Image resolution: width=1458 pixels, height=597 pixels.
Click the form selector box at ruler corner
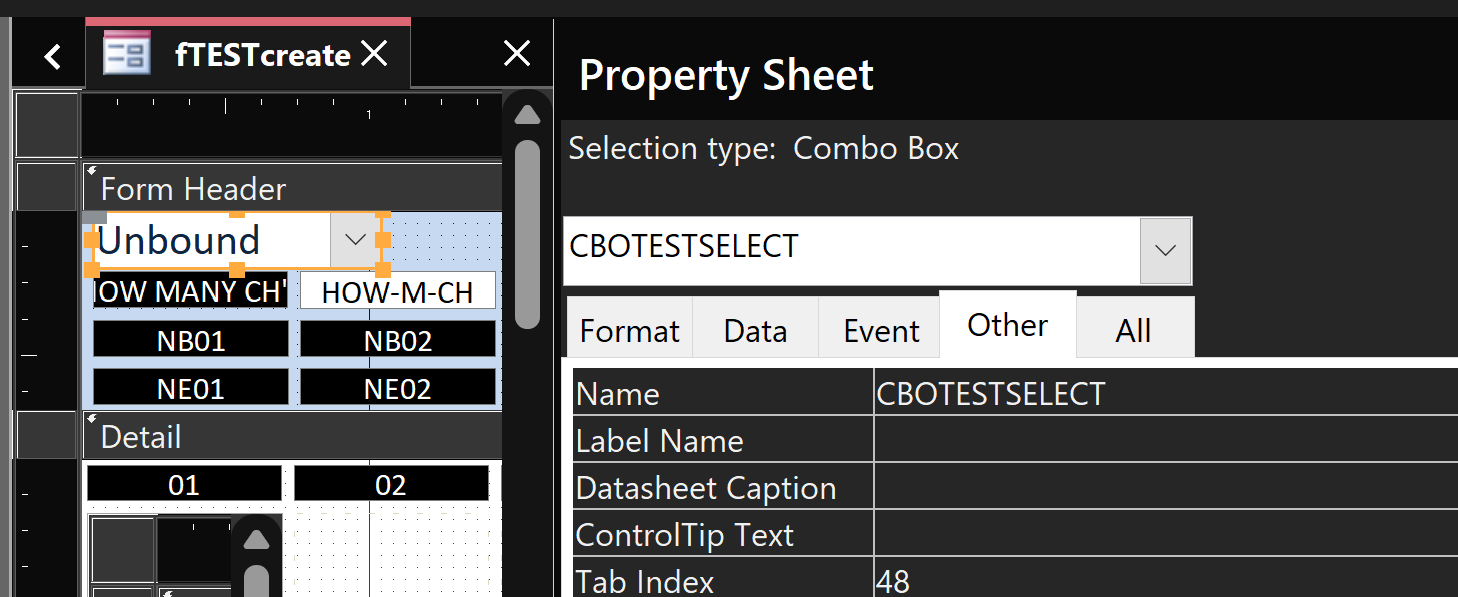tap(47, 126)
